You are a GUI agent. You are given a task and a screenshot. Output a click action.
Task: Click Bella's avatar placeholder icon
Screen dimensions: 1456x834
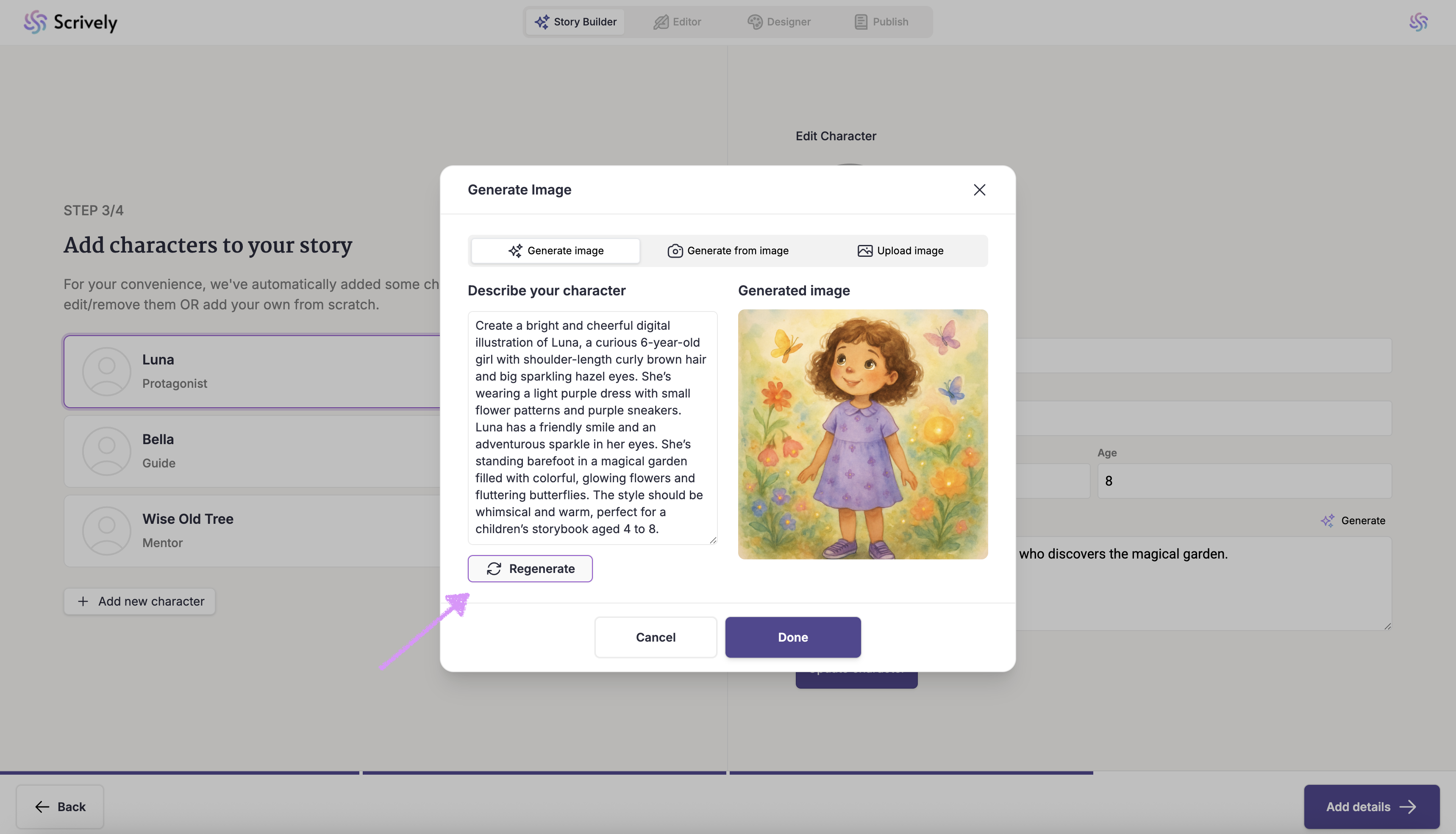pyautogui.click(x=106, y=451)
